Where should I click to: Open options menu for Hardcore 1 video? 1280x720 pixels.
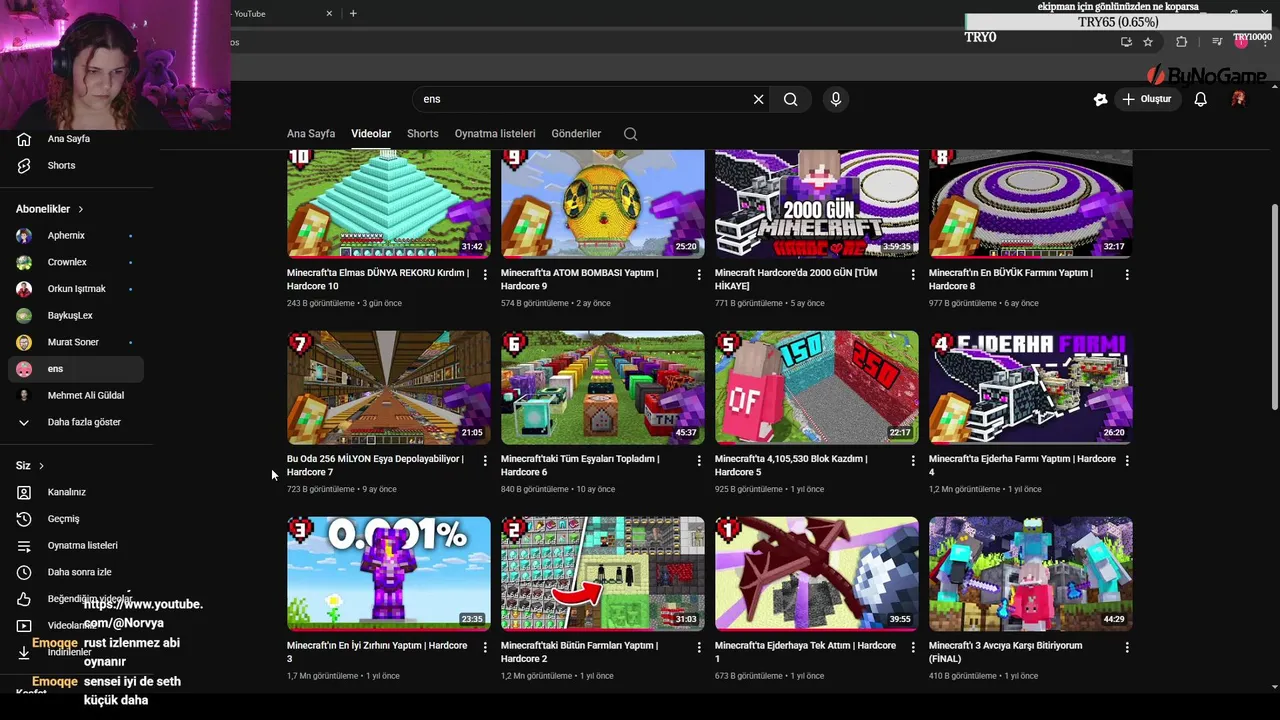pos(913,647)
